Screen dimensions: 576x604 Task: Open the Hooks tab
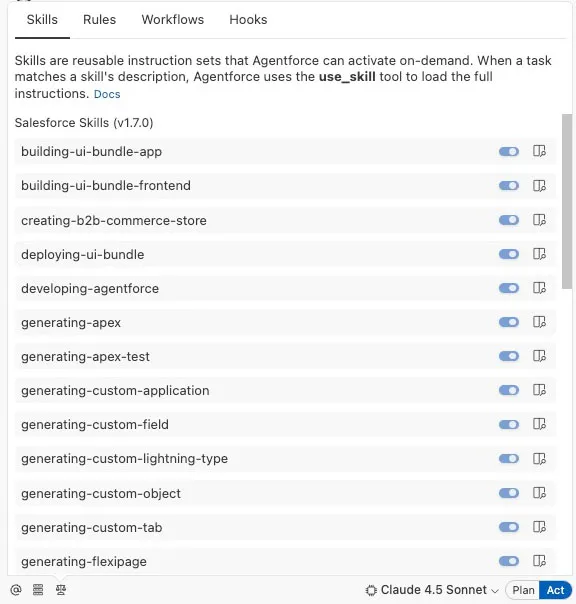[x=248, y=20]
